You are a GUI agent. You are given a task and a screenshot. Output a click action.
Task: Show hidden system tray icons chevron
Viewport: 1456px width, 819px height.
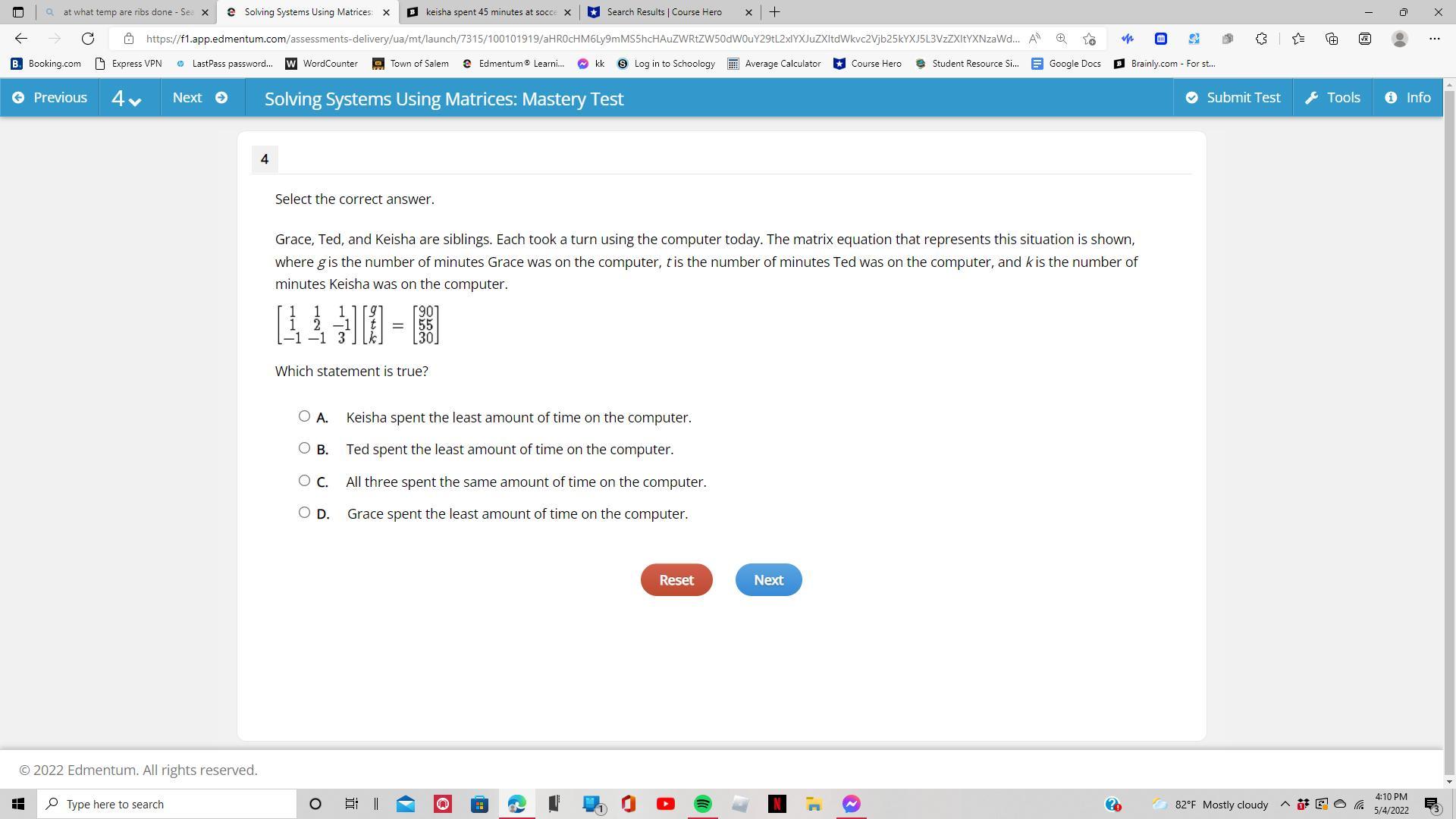coord(1285,804)
